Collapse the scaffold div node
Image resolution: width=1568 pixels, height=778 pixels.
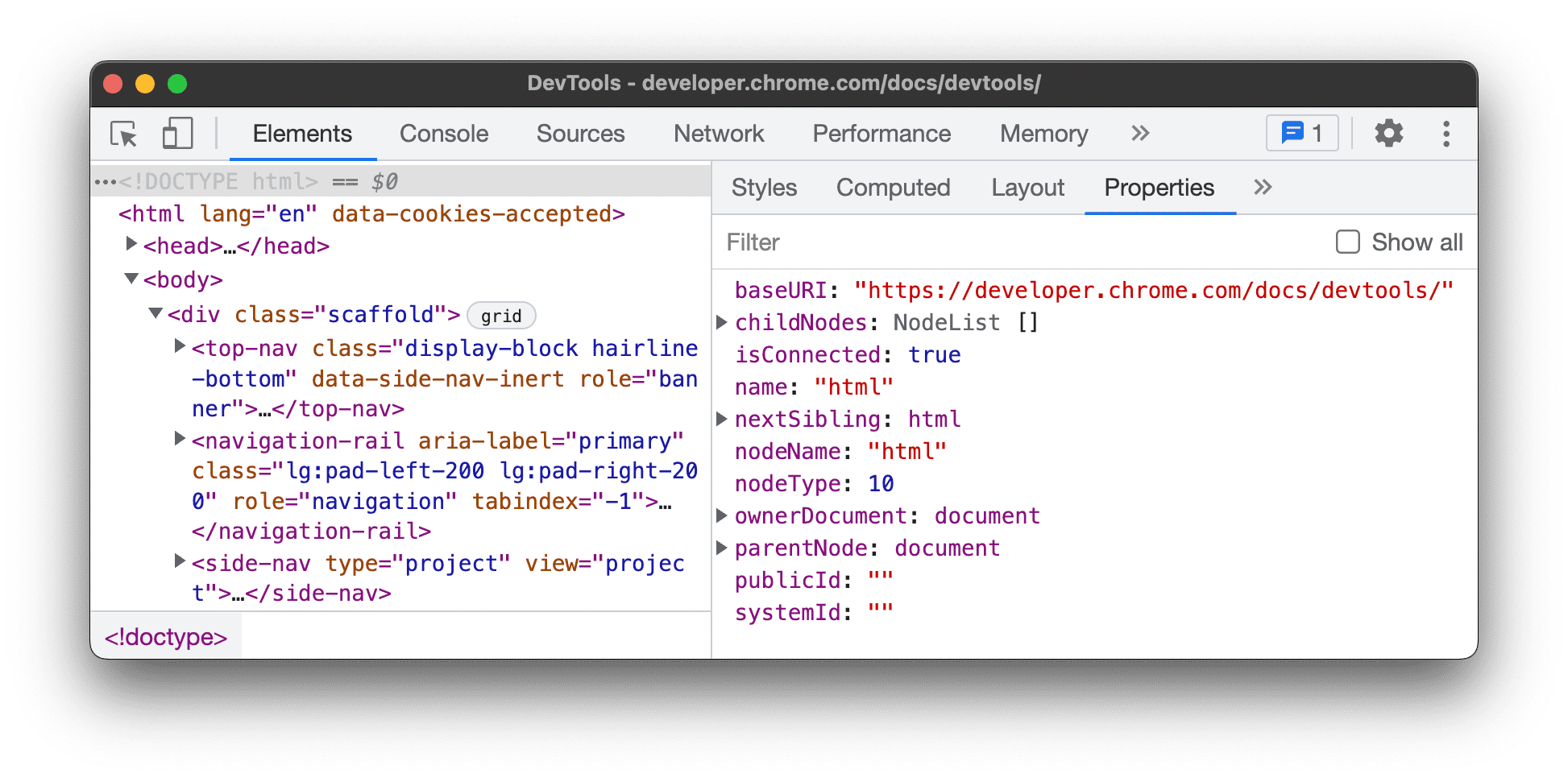(x=155, y=313)
